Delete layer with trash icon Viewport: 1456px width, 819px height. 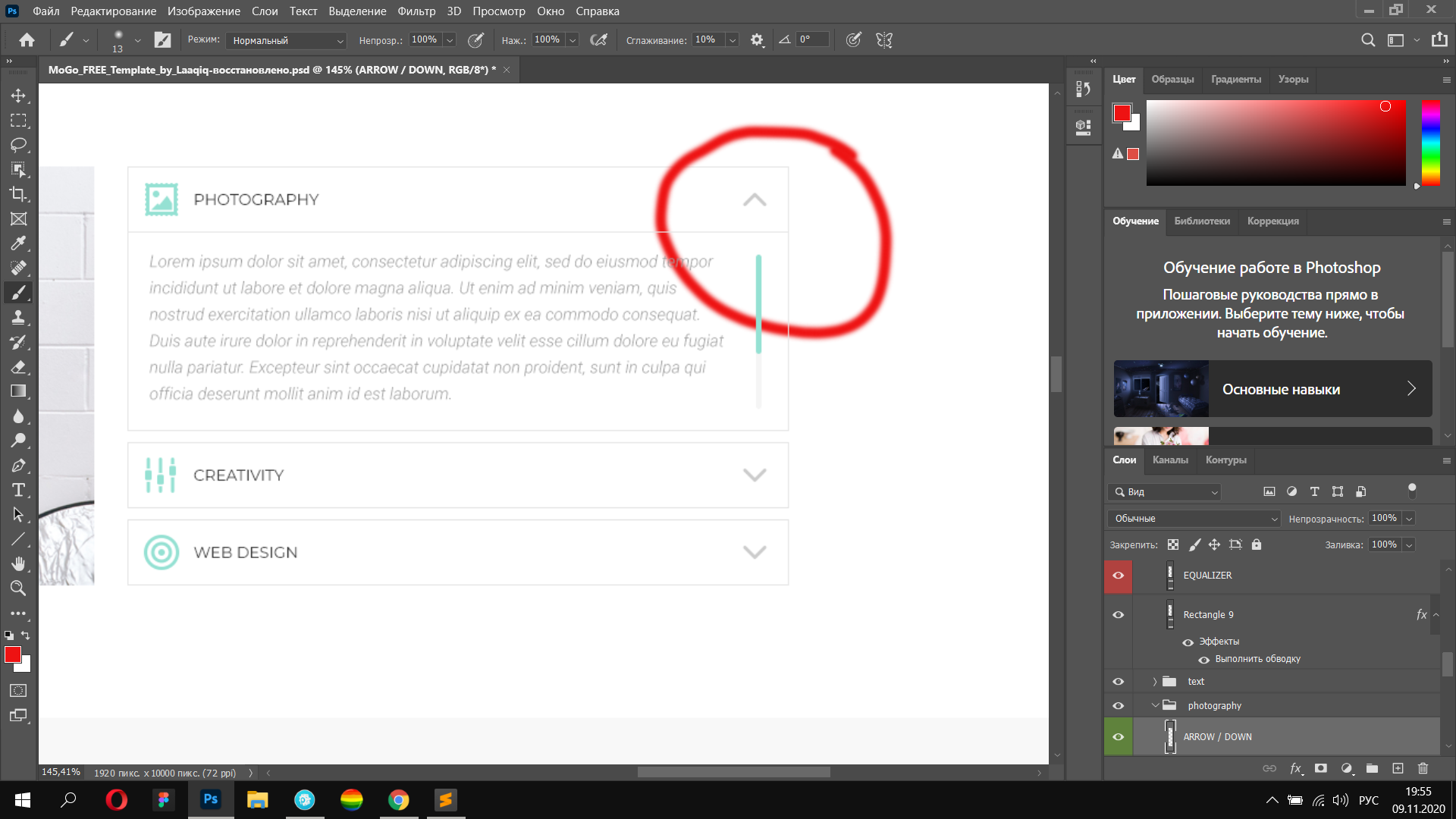pyautogui.click(x=1423, y=768)
